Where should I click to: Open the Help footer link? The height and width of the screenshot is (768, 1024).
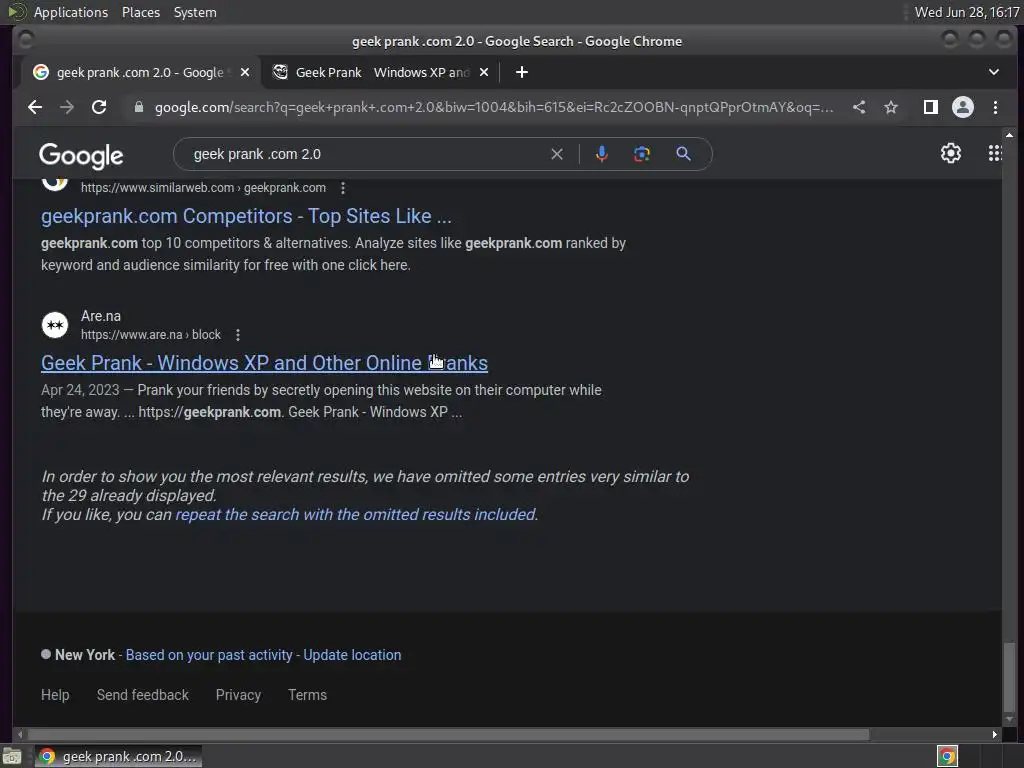pyautogui.click(x=55, y=695)
